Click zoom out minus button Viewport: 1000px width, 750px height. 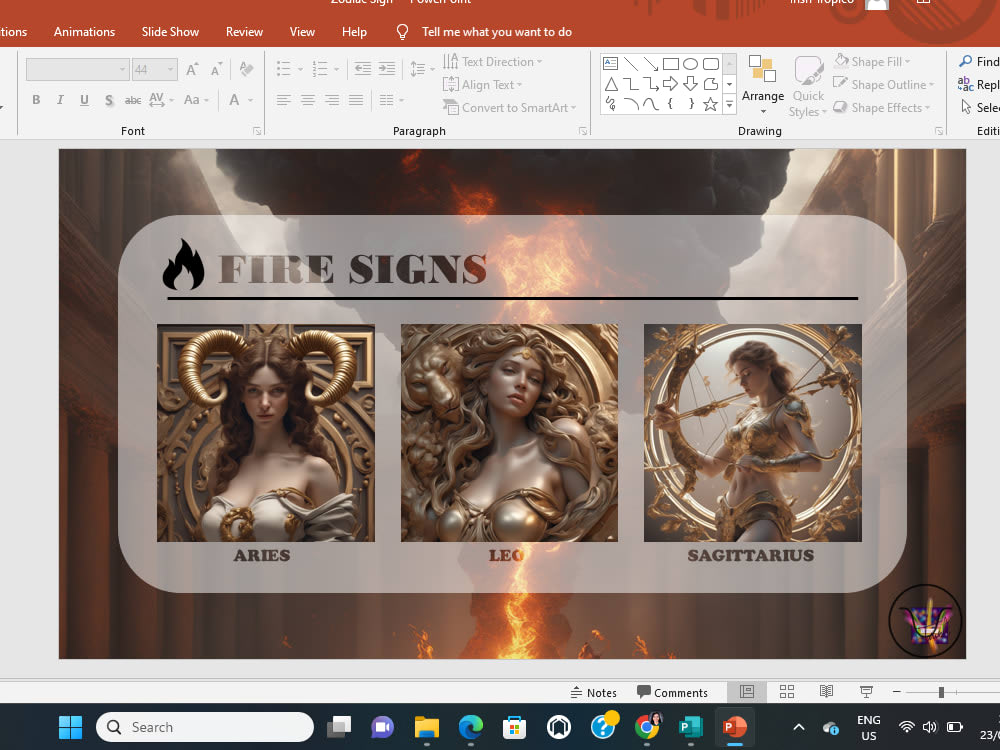point(896,691)
